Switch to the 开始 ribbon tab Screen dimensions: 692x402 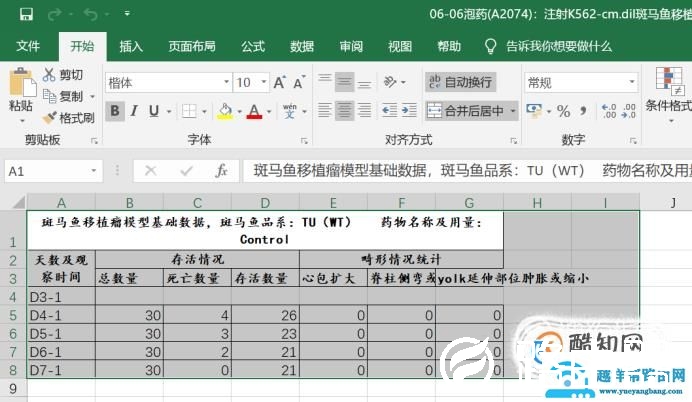(x=83, y=46)
